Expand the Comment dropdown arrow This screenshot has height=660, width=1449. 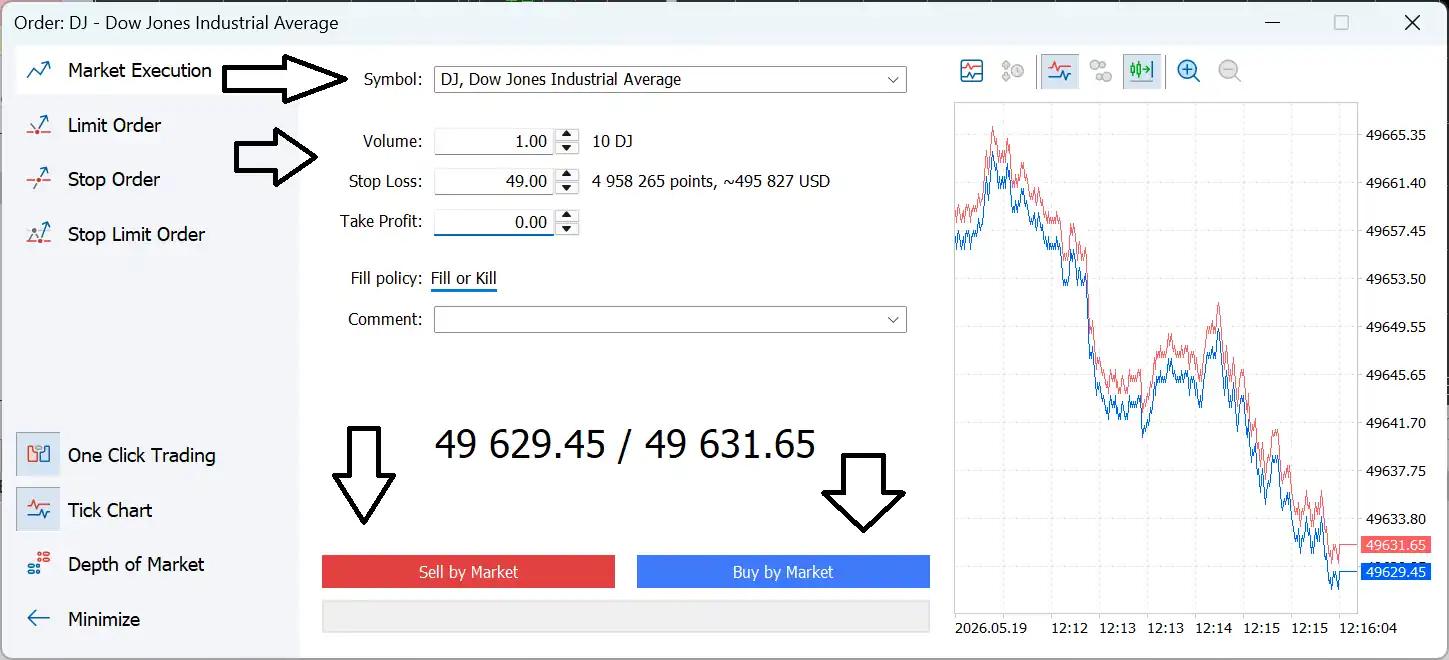[892, 320]
